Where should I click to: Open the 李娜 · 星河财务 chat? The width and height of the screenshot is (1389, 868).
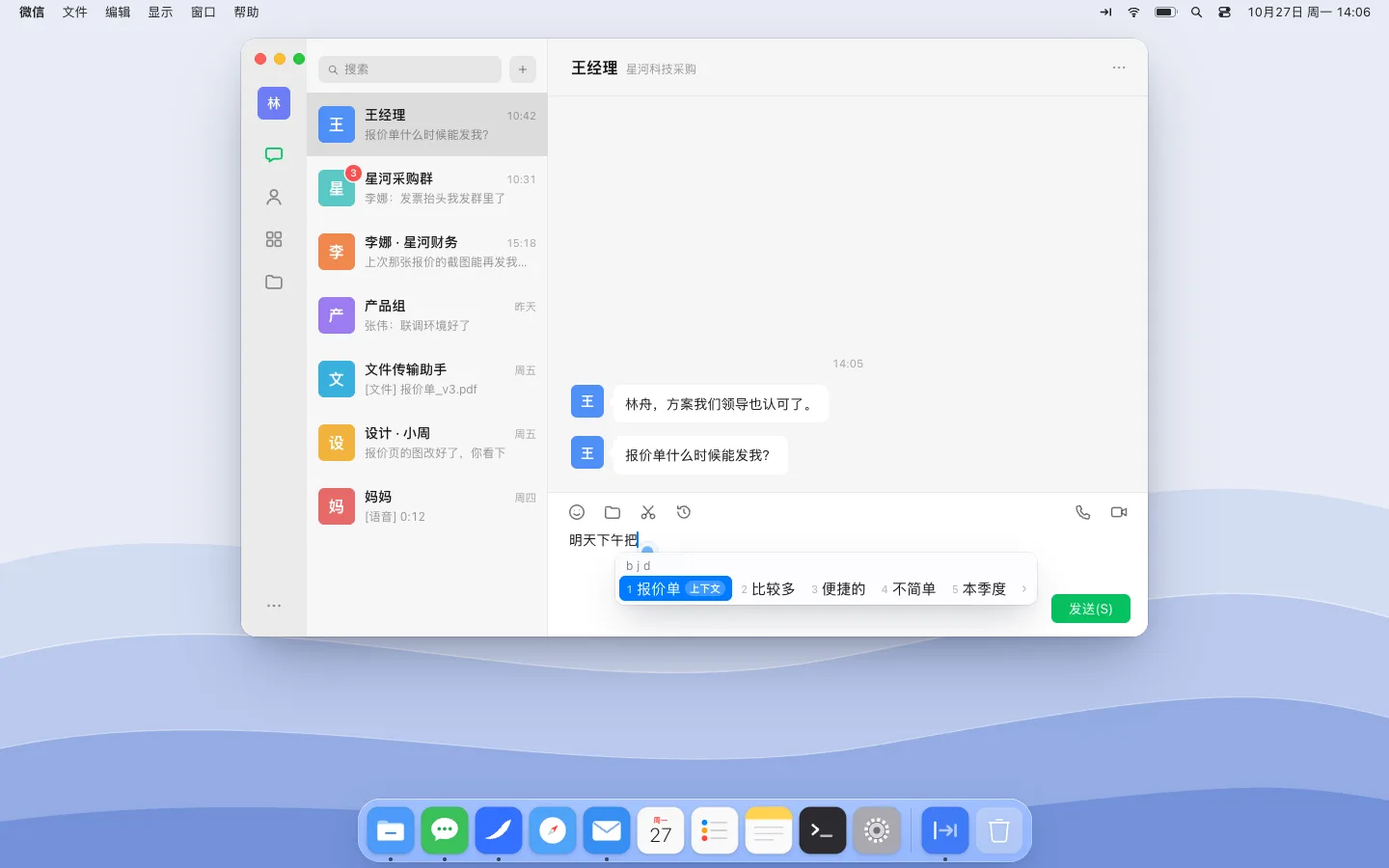coord(427,252)
